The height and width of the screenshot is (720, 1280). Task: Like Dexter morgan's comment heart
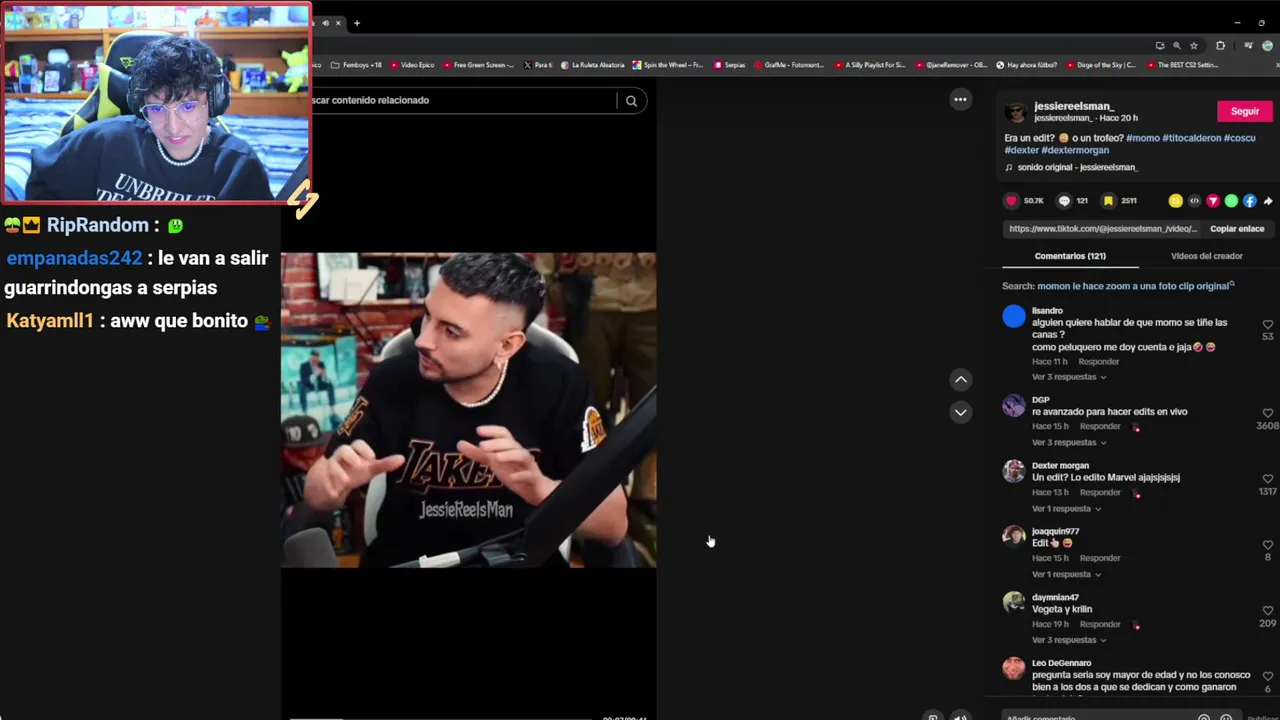pos(1268,479)
